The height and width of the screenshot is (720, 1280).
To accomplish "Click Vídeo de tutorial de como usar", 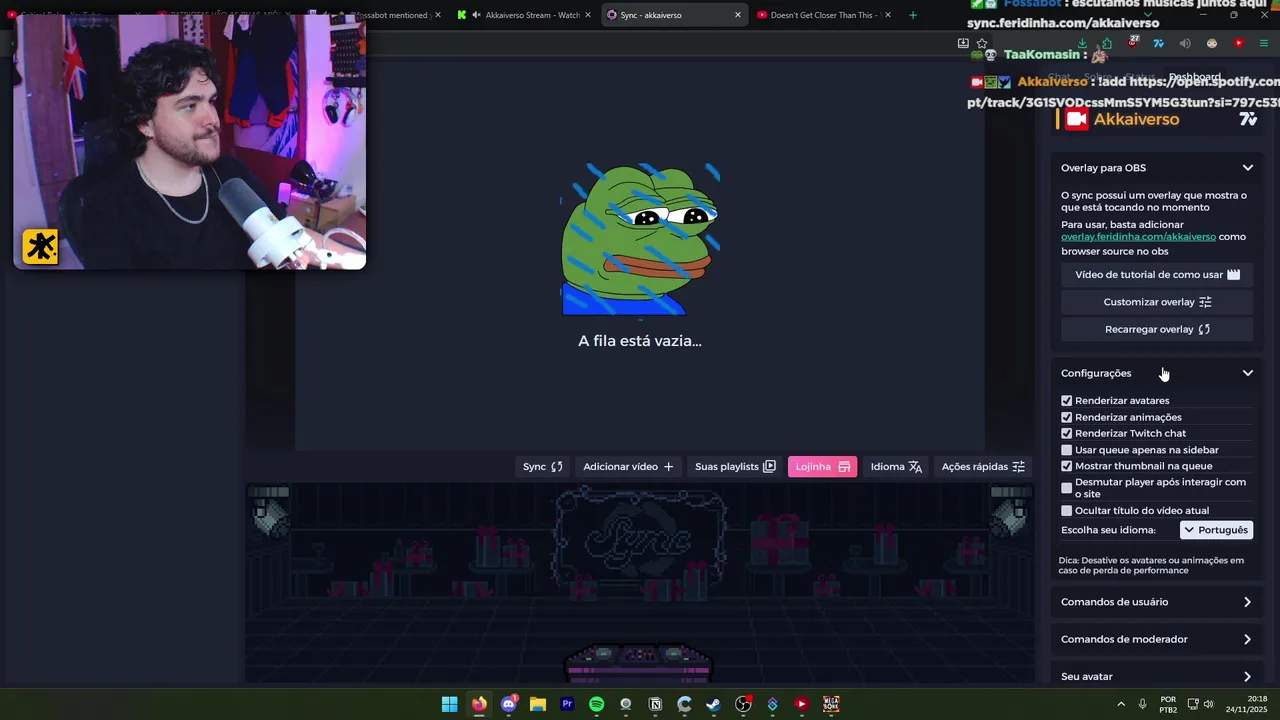I will 1157,274.
